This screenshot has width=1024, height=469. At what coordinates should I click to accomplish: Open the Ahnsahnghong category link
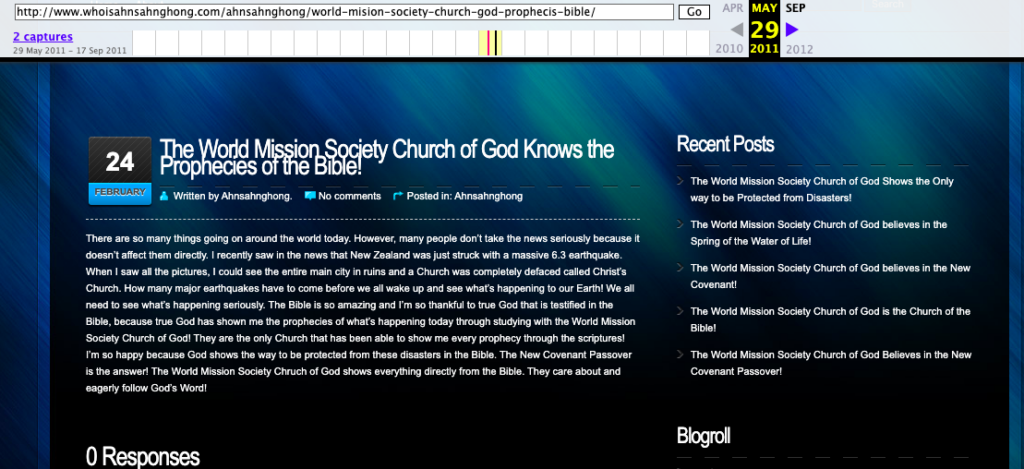tap(488, 196)
